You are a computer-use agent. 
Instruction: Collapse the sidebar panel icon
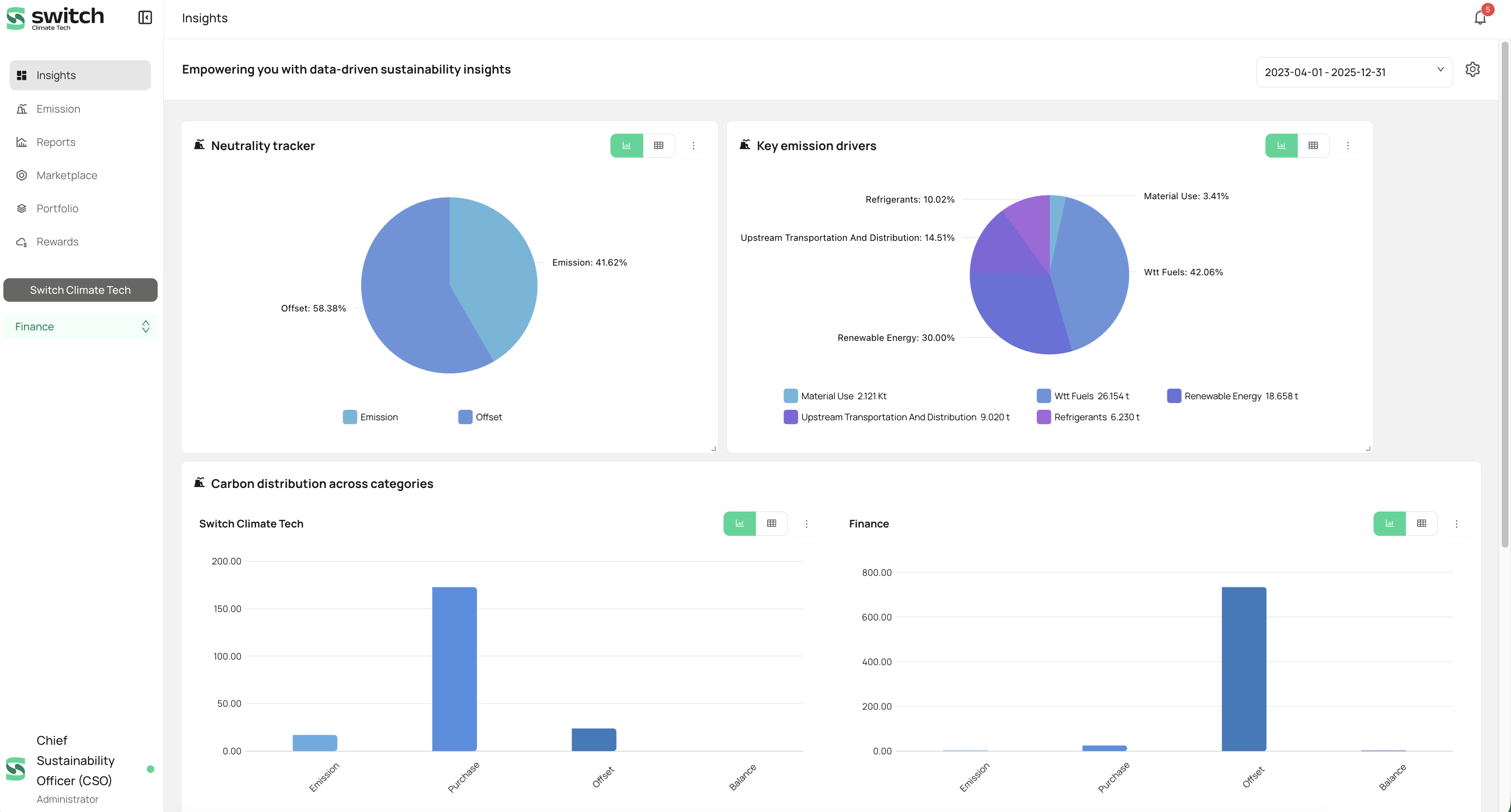(x=145, y=18)
